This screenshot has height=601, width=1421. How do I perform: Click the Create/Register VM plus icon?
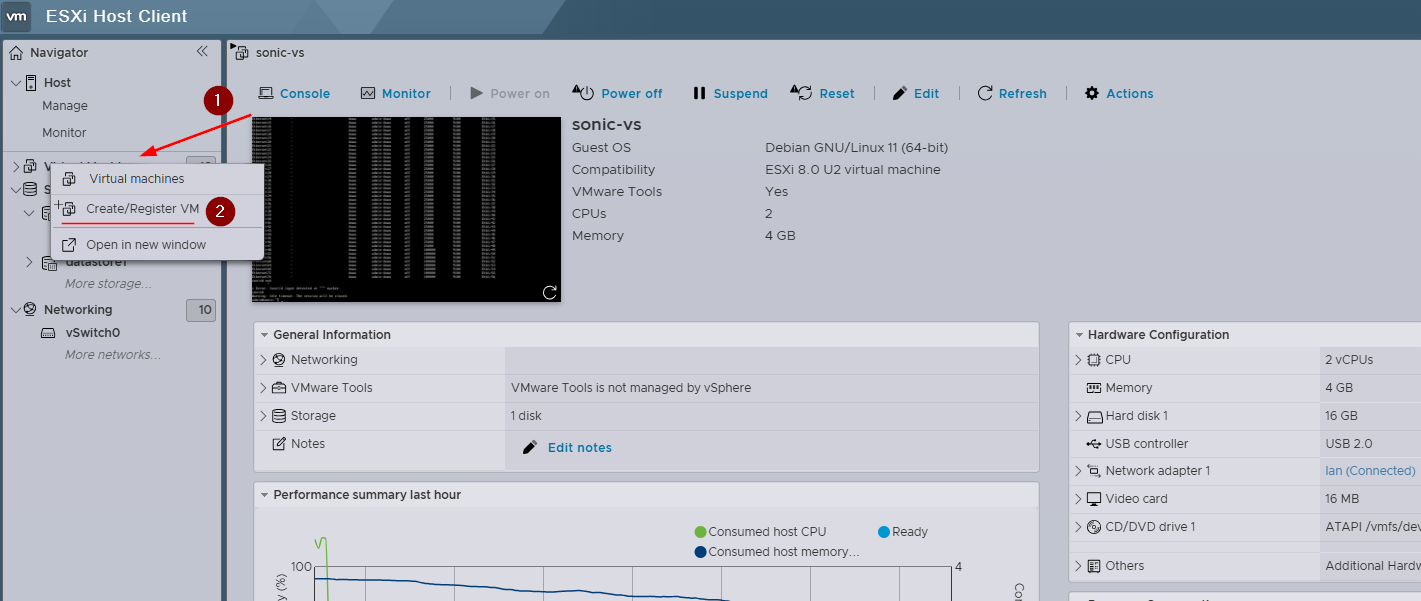(66, 208)
